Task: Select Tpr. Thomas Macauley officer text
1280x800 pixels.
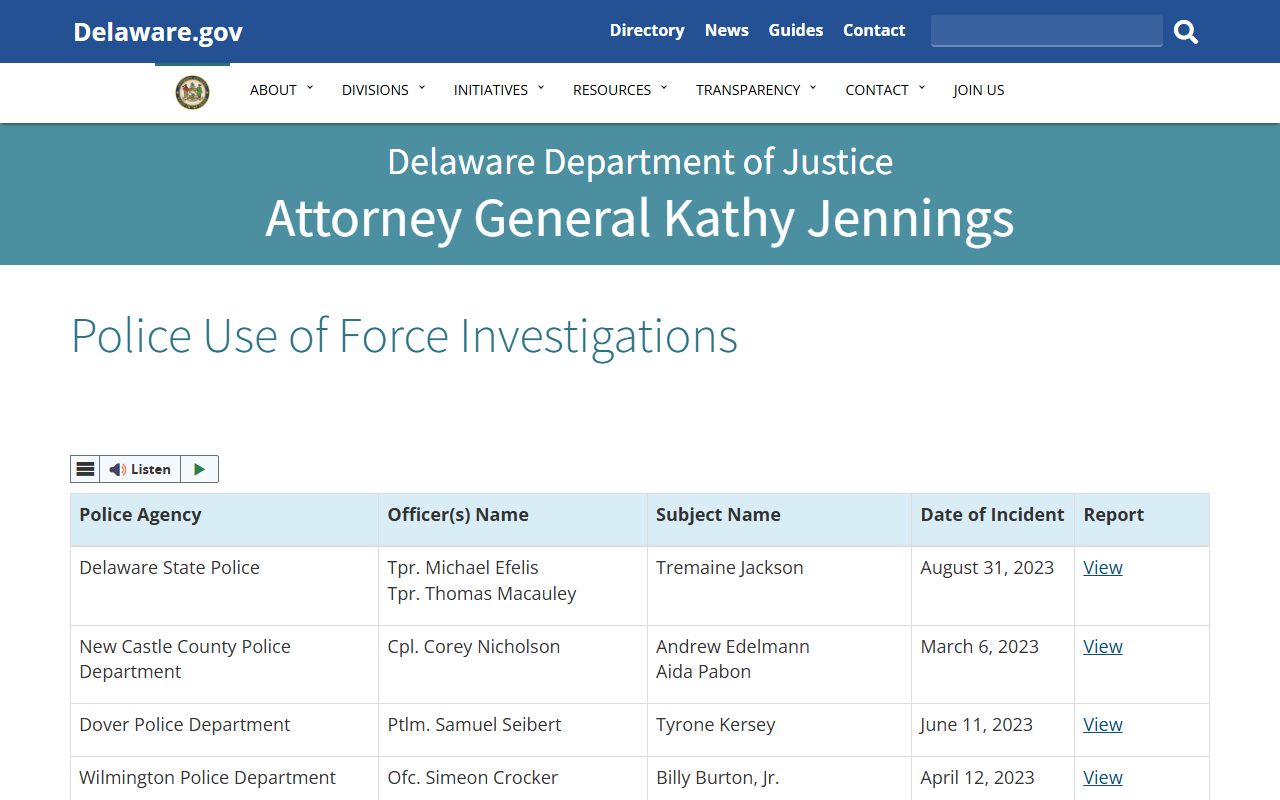Action: (x=482, y=593)
